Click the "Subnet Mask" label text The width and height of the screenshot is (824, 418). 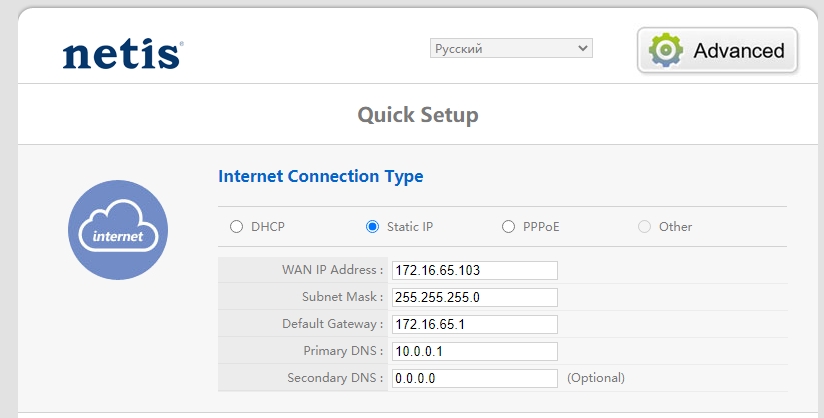tap(342, 297)
